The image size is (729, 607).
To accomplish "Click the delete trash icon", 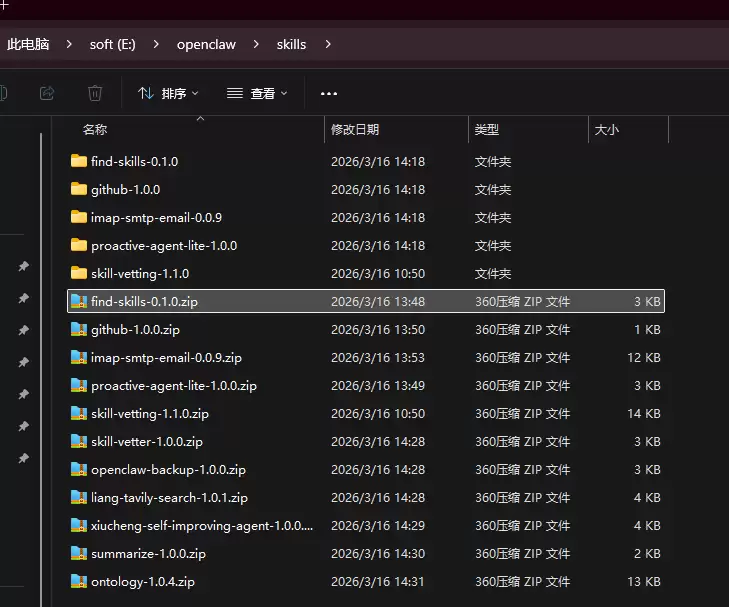I will pyautogui.click(x=95, y=93).
